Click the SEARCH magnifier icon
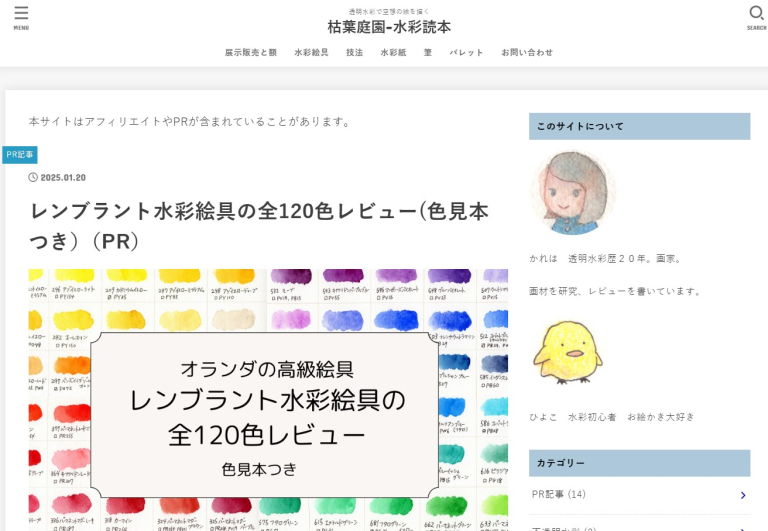 click(756, 16)
